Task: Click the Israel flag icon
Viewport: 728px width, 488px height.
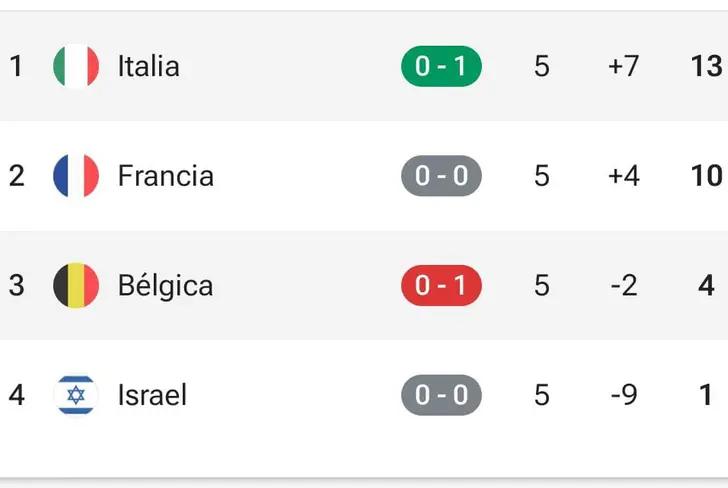Action: pos(76,395)
